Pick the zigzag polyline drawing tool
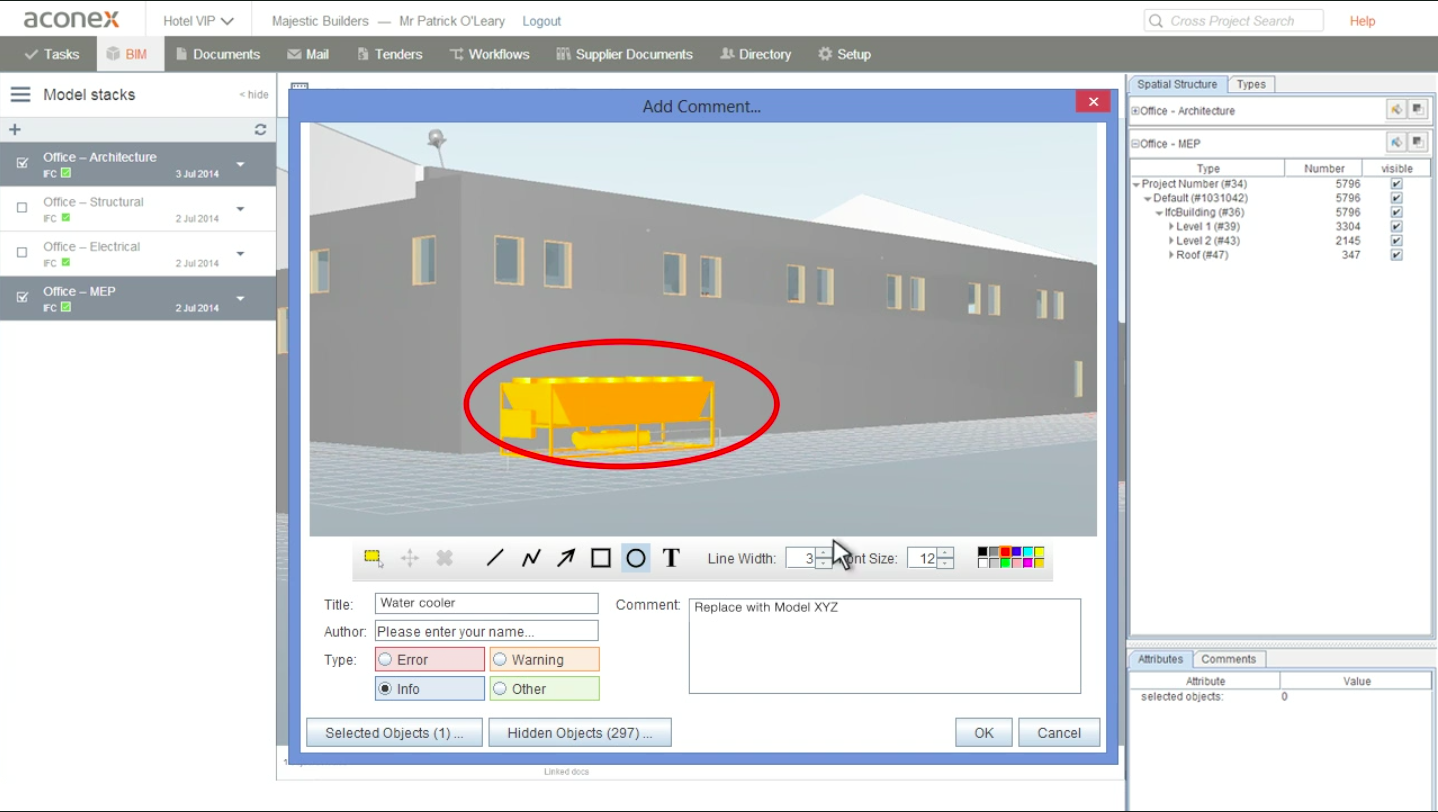Image resolution: width=1438 pixels, height=812 pixels. (531, 558)
